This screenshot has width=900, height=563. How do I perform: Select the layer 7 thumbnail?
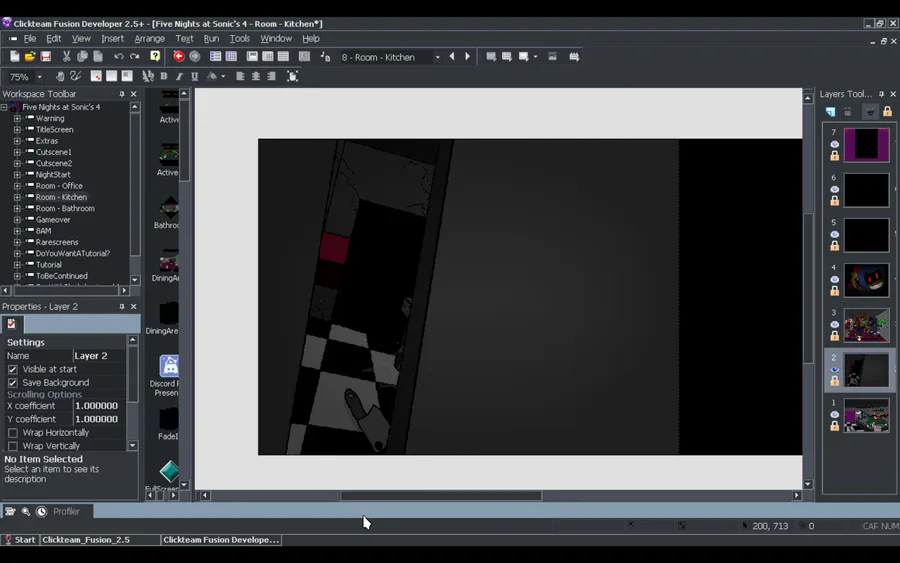866,145
